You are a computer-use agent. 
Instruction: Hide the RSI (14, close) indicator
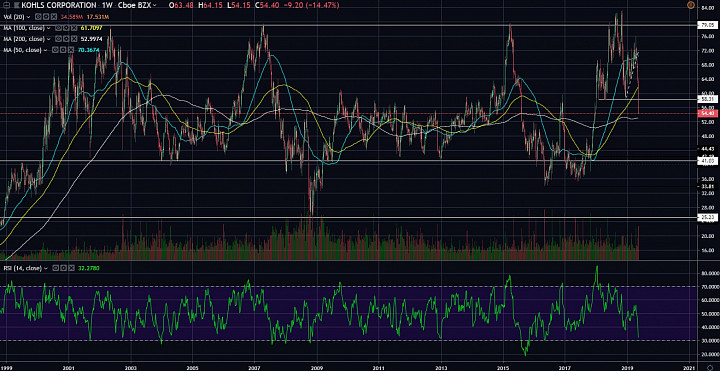coord(56,268)
